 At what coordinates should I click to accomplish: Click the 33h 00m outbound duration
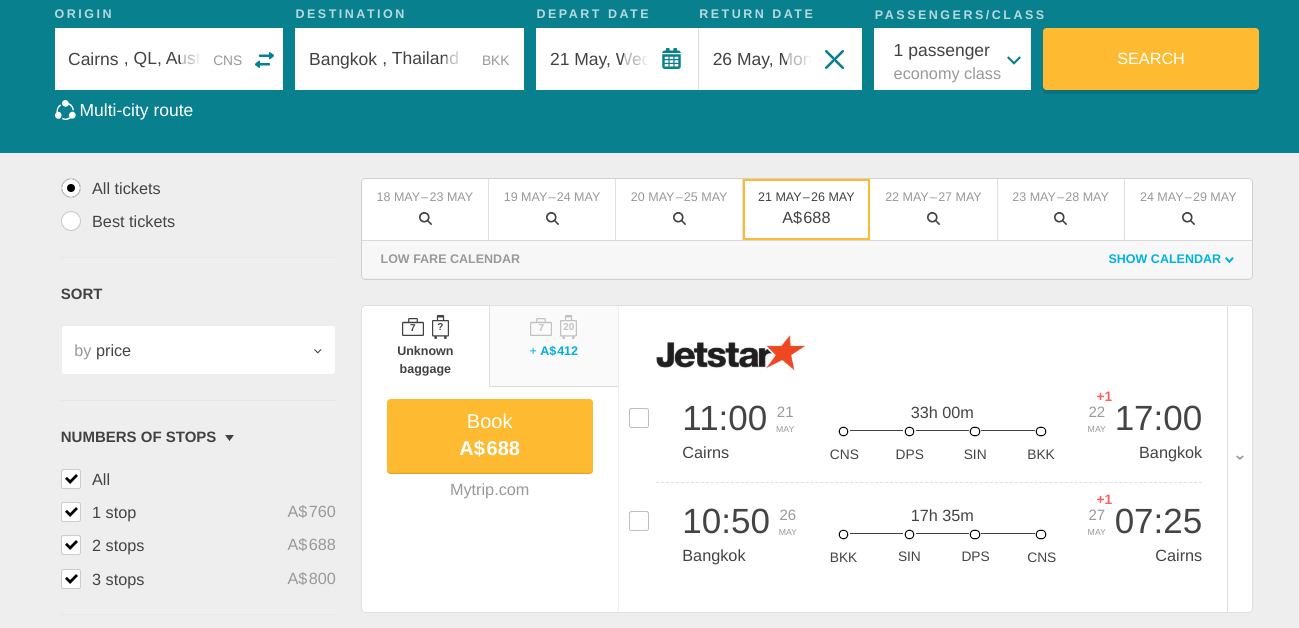pyautogui.click(x=942, y=412)
